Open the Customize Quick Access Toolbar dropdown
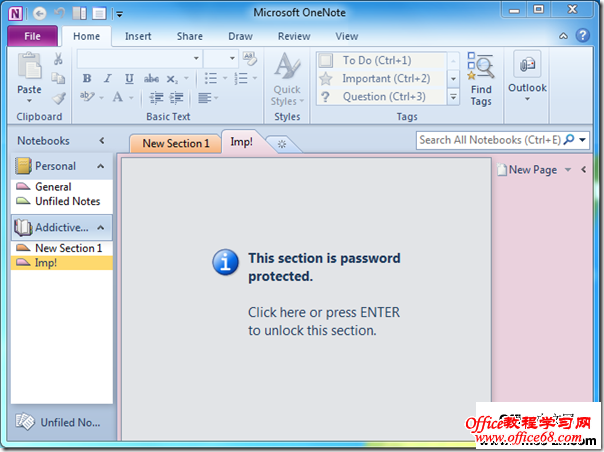The width and height of the screenshot is (604, 452). (120, 15)
